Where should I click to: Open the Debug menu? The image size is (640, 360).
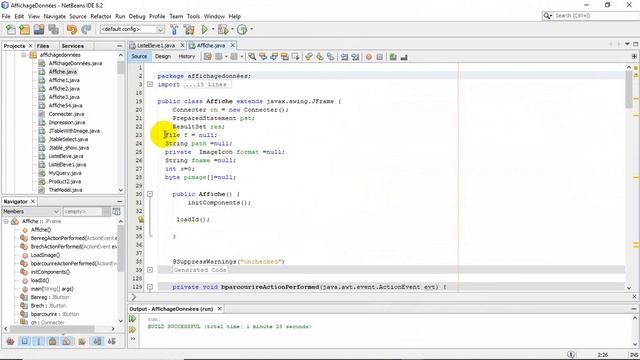(137, 16)
